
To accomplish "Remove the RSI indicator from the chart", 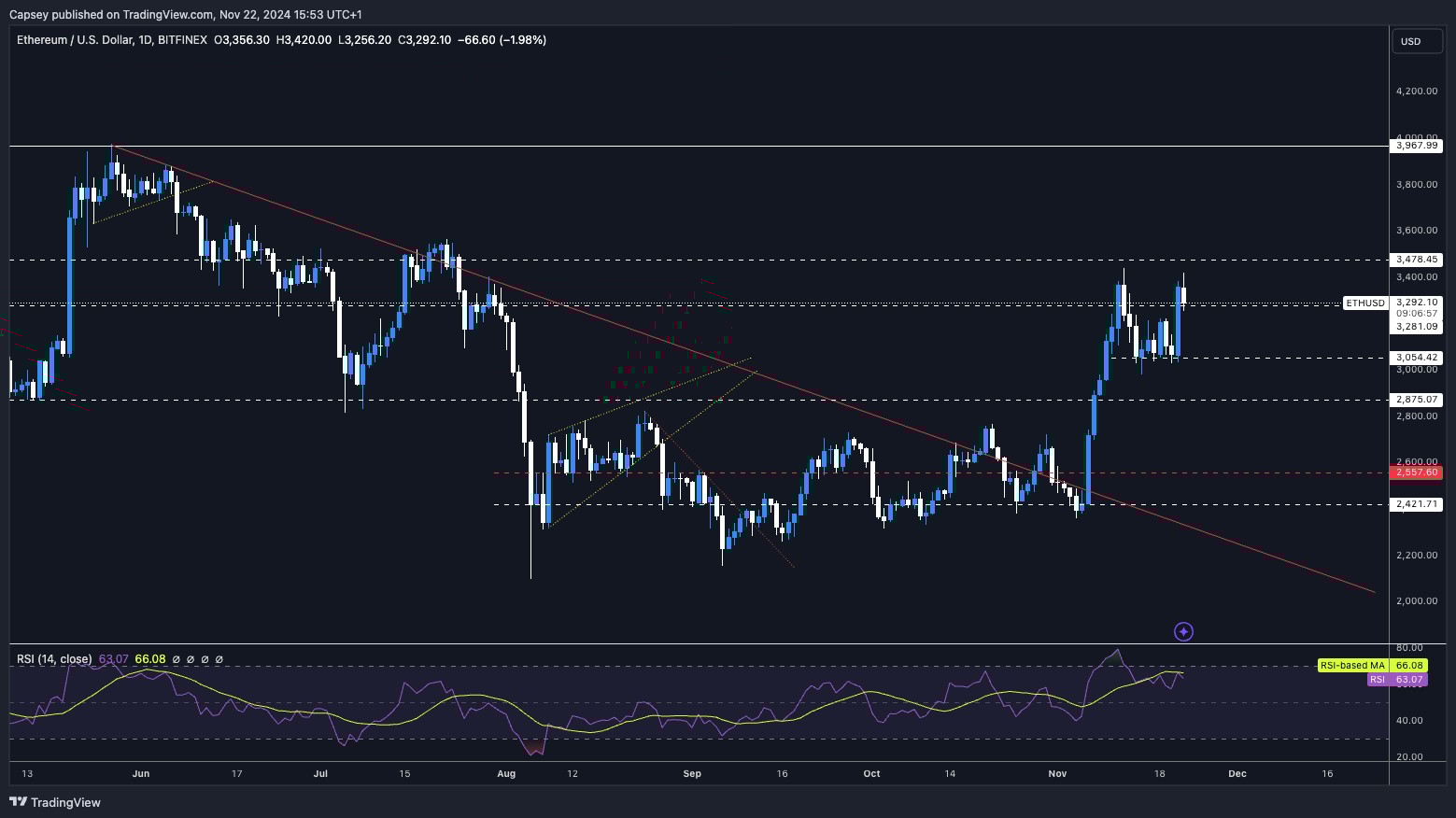I will [x=205, y=659].
